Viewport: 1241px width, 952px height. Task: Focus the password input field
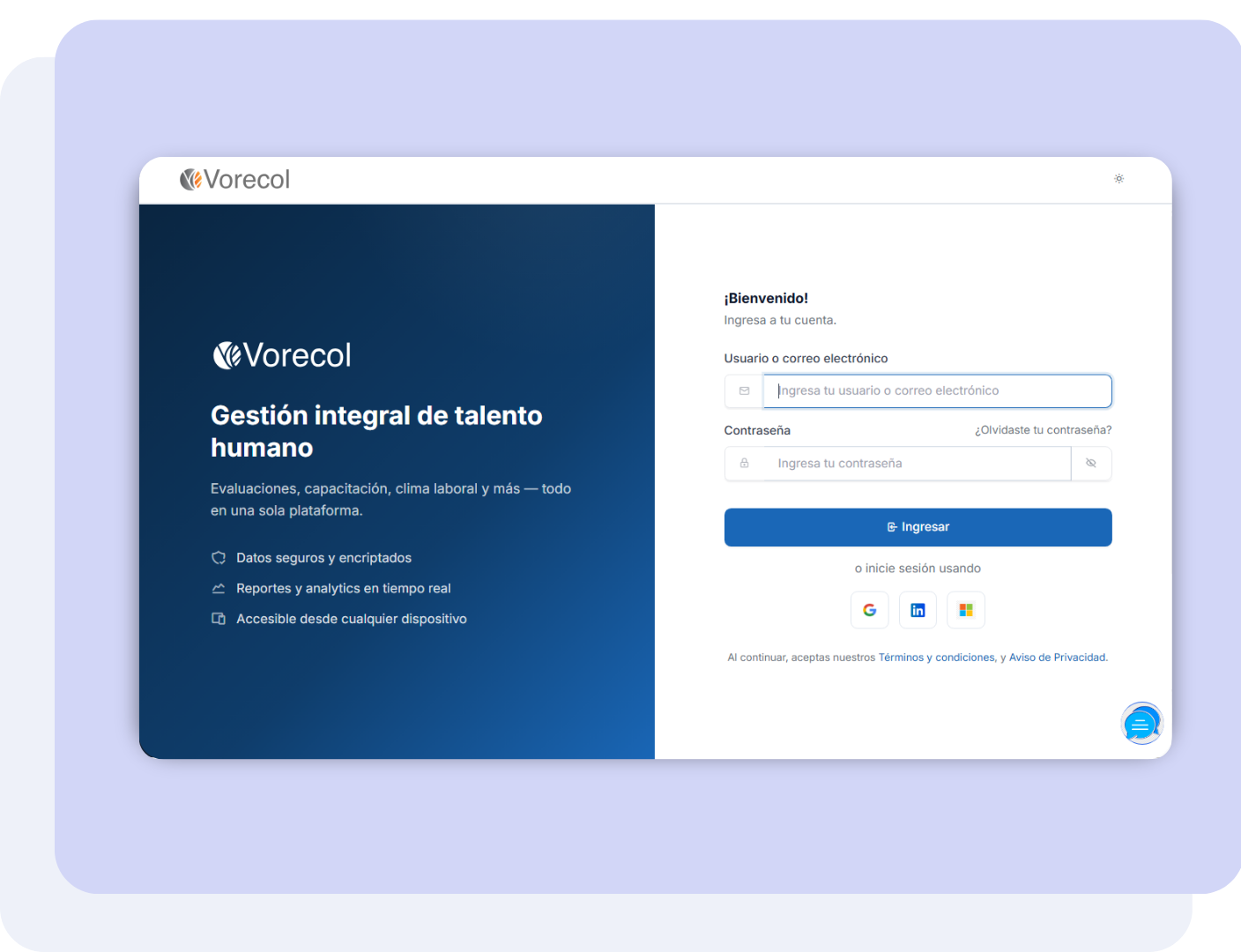click(x=917, y=464)
